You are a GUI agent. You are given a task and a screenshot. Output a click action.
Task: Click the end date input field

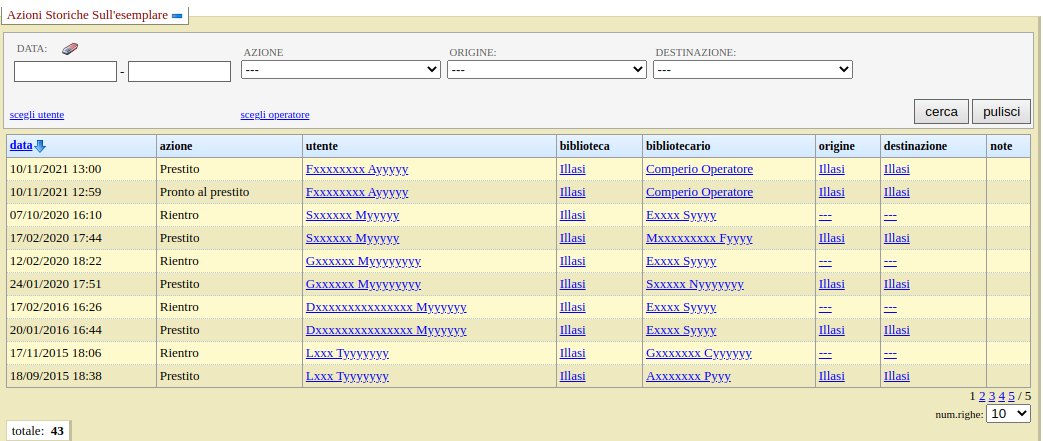[x=180, y=72]
